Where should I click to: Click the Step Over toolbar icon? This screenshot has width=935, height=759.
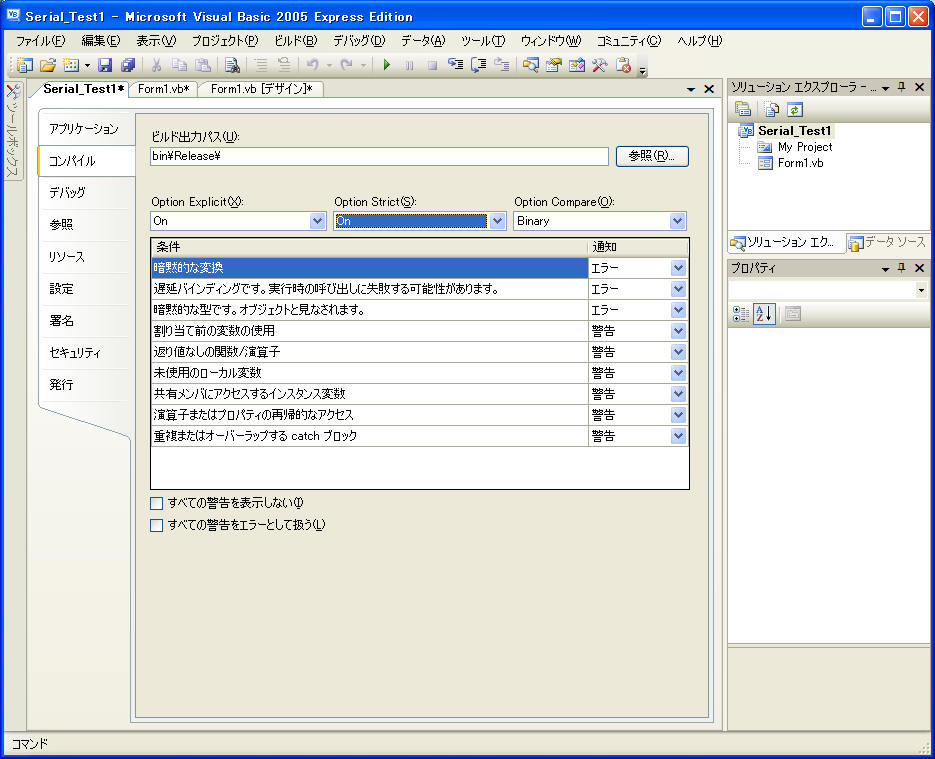coord(479,65)
